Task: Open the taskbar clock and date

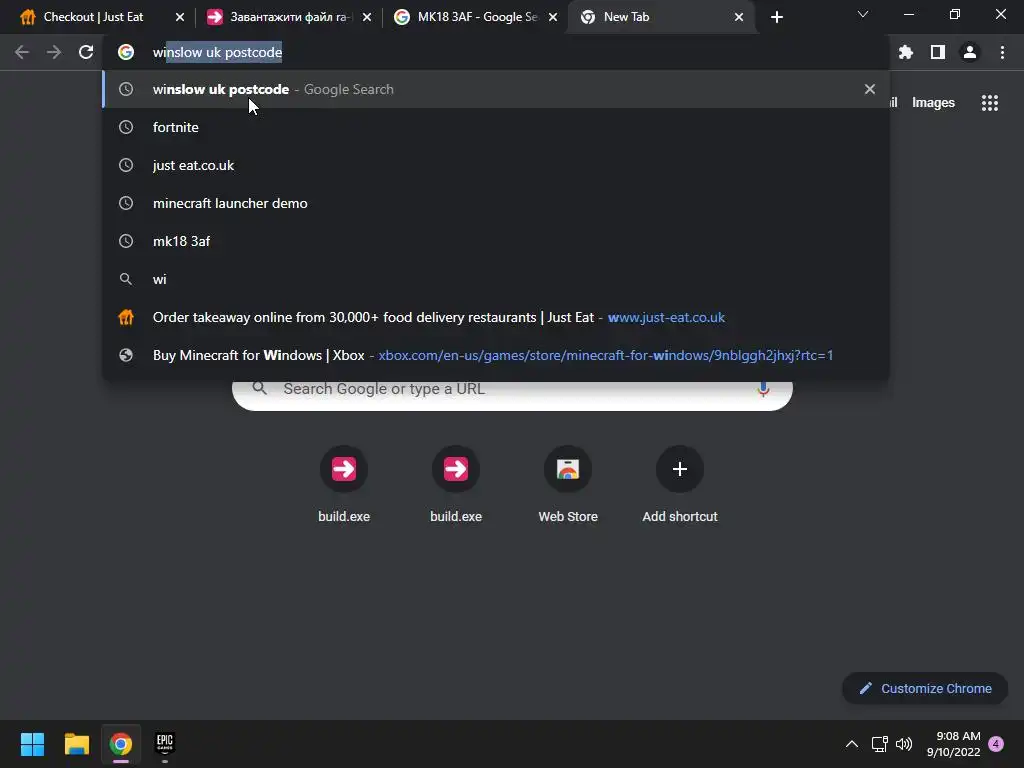Action: point(953,744)
